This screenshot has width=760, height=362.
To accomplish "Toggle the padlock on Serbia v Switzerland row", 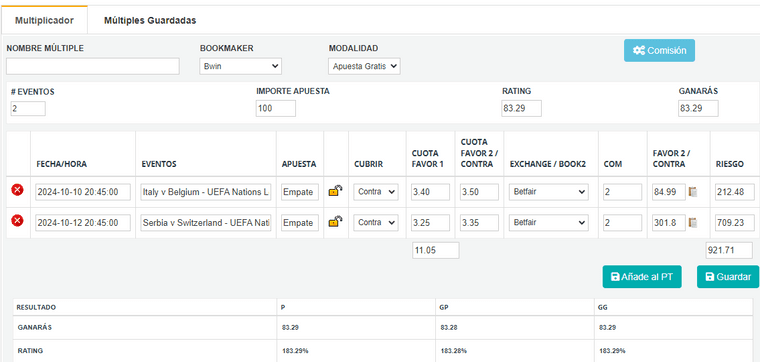I will [x=335, y=222].
